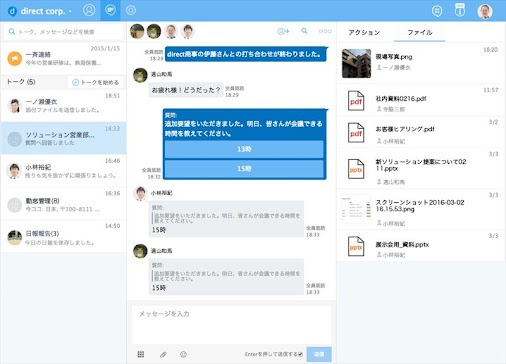Click the 展示会用_資料.pptx file name
Screen dimensions: 506x364
(x=402, y=244)
